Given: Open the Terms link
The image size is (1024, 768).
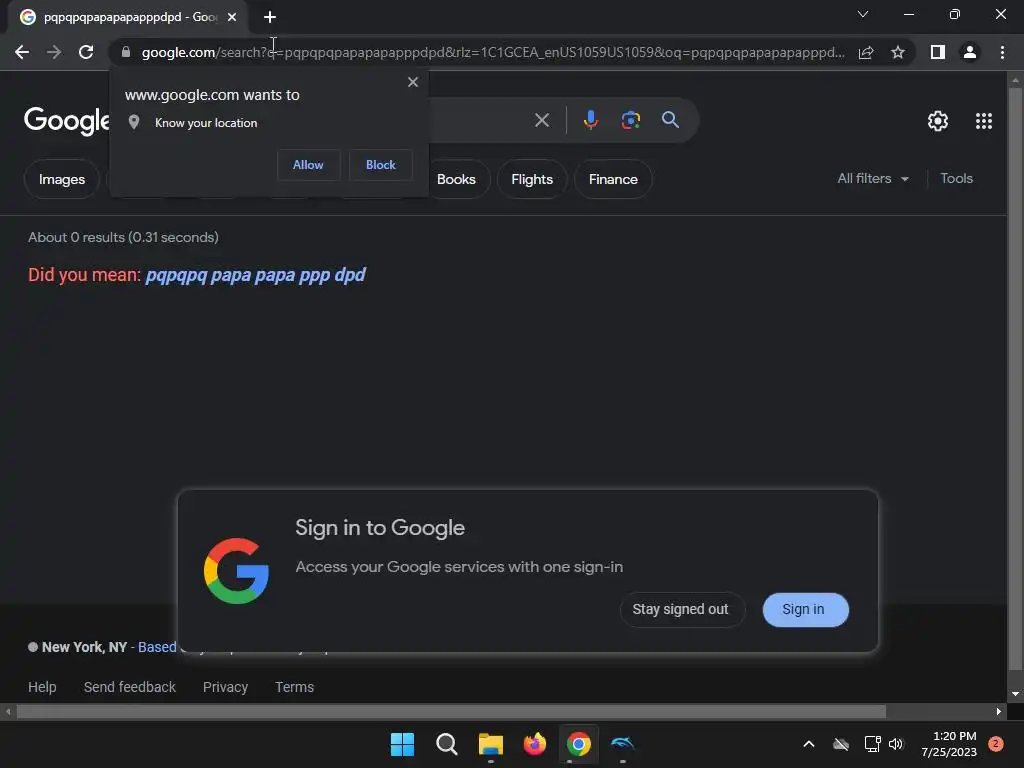Looking at the screenshot, I should (x=294, y=687).
